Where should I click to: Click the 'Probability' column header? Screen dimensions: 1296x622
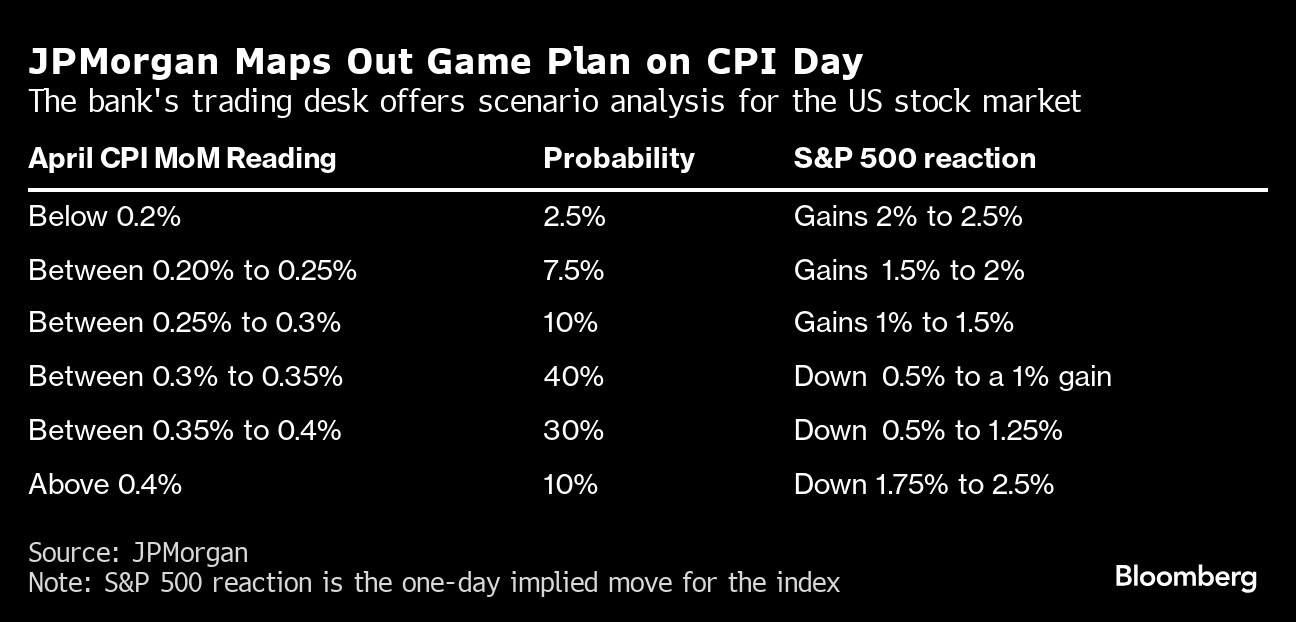coord(618,158)
